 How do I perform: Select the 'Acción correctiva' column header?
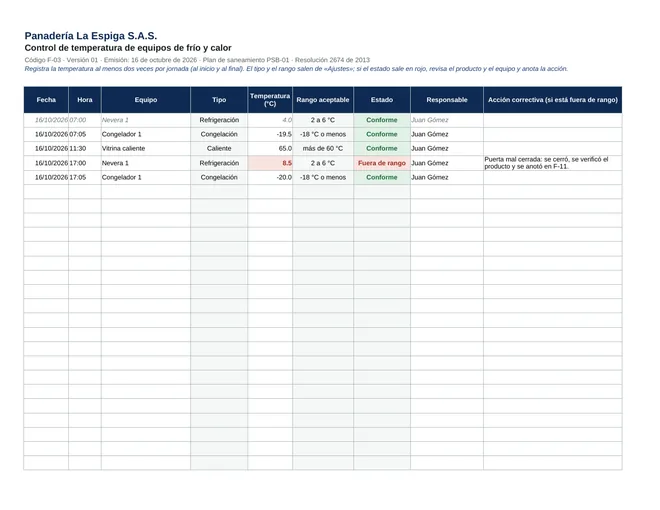click(553, 100)
